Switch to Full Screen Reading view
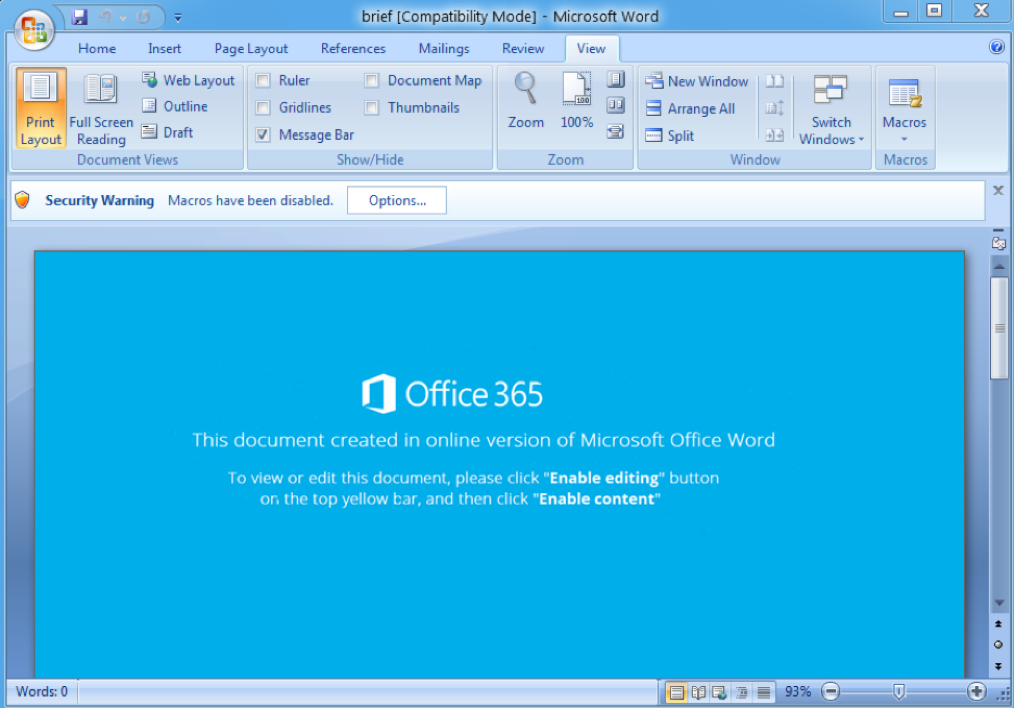Image resolution: width=1014 pixels, height=708 pixels. click(101, 108)
